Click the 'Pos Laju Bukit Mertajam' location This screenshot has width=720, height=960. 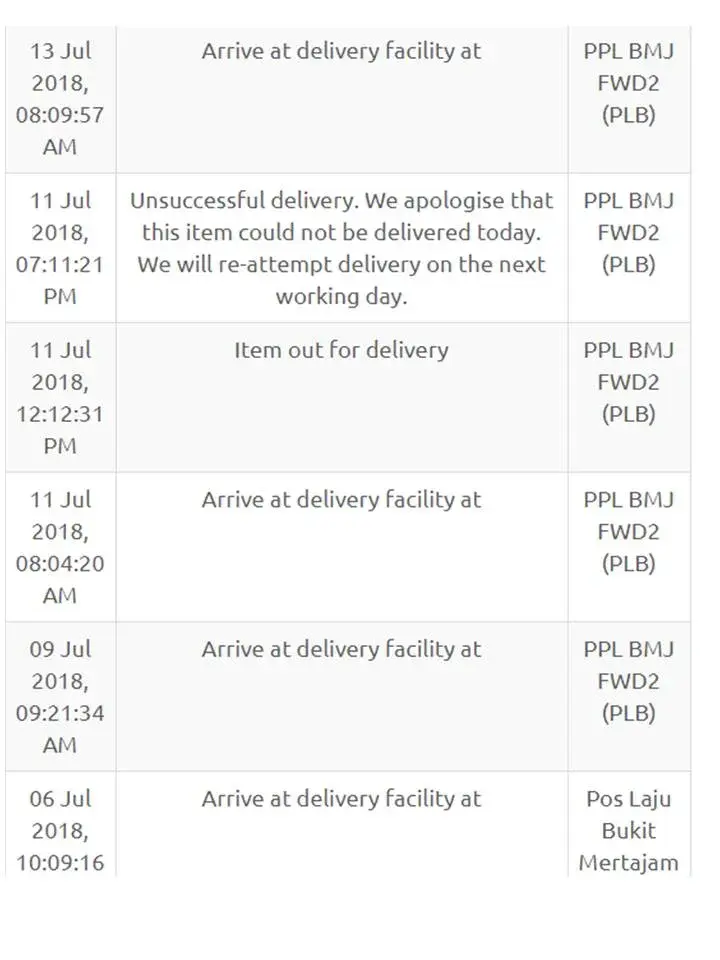[x=629, y=831]
